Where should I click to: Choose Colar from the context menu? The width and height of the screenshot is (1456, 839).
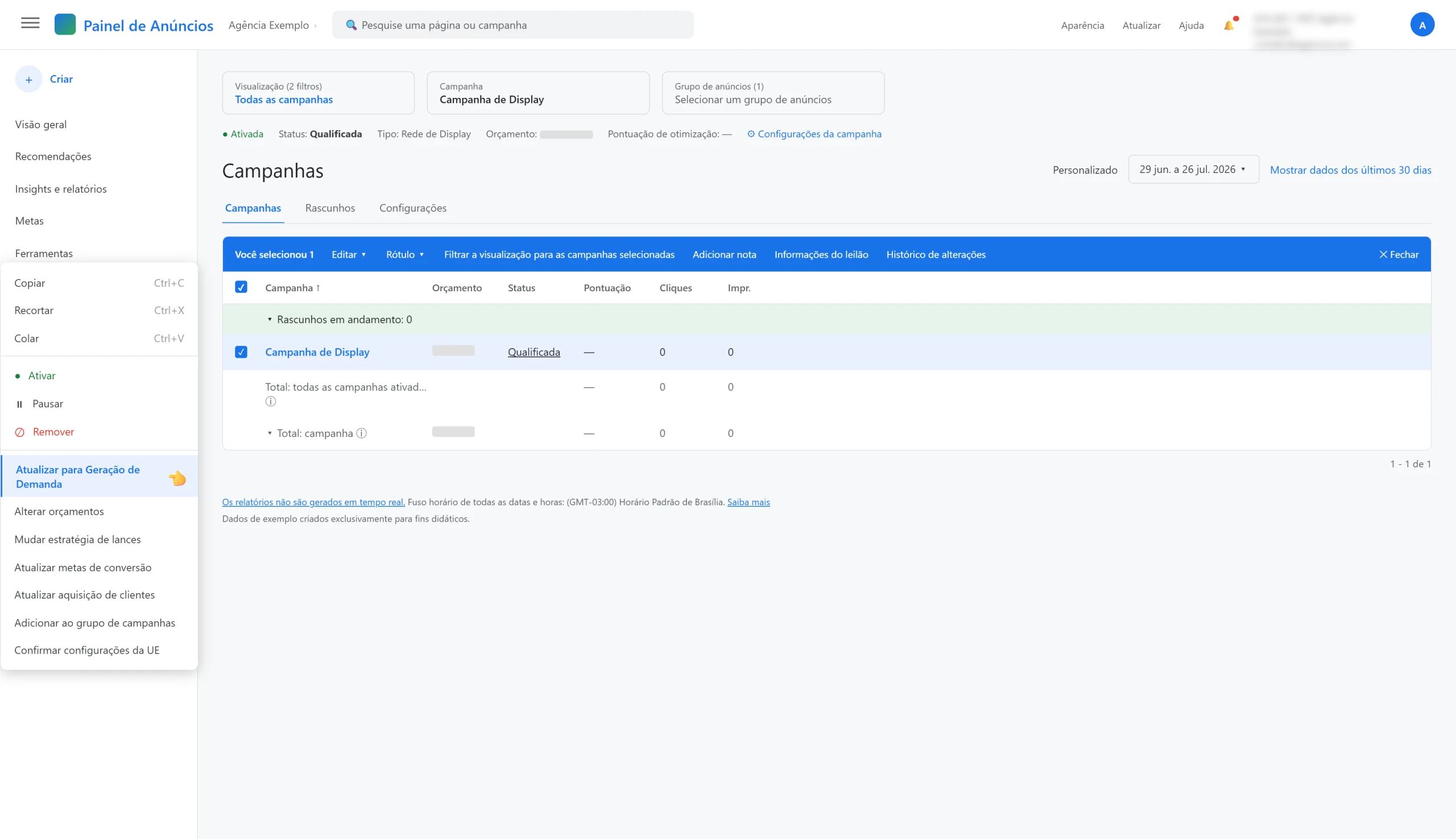[99, 339]
